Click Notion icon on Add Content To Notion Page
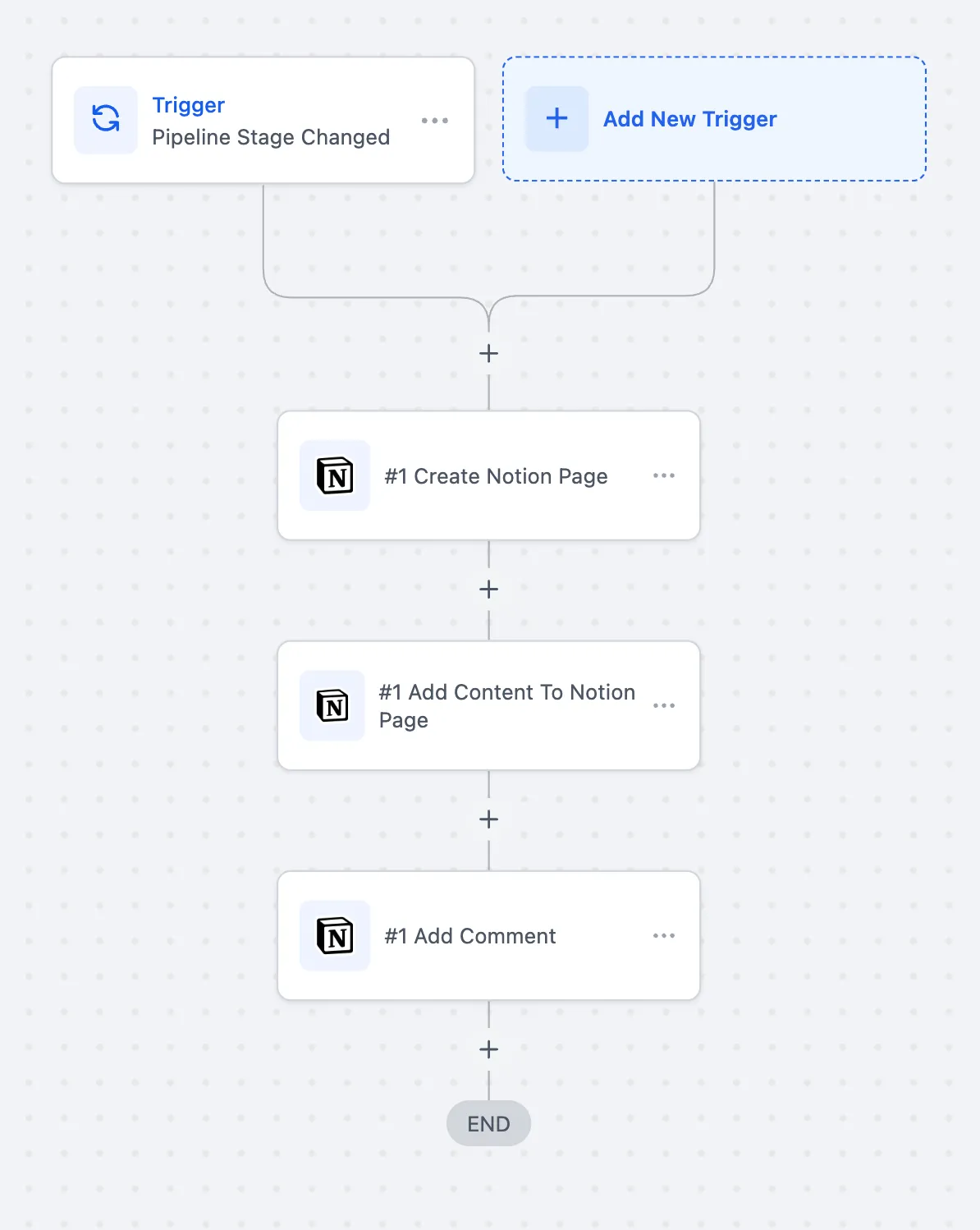 [x=332, y=705]
